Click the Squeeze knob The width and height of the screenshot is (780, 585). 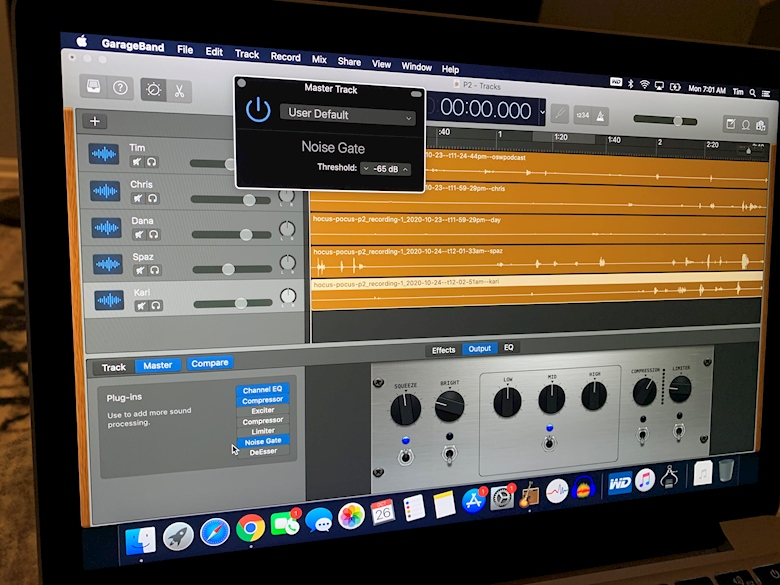(405, 409)
